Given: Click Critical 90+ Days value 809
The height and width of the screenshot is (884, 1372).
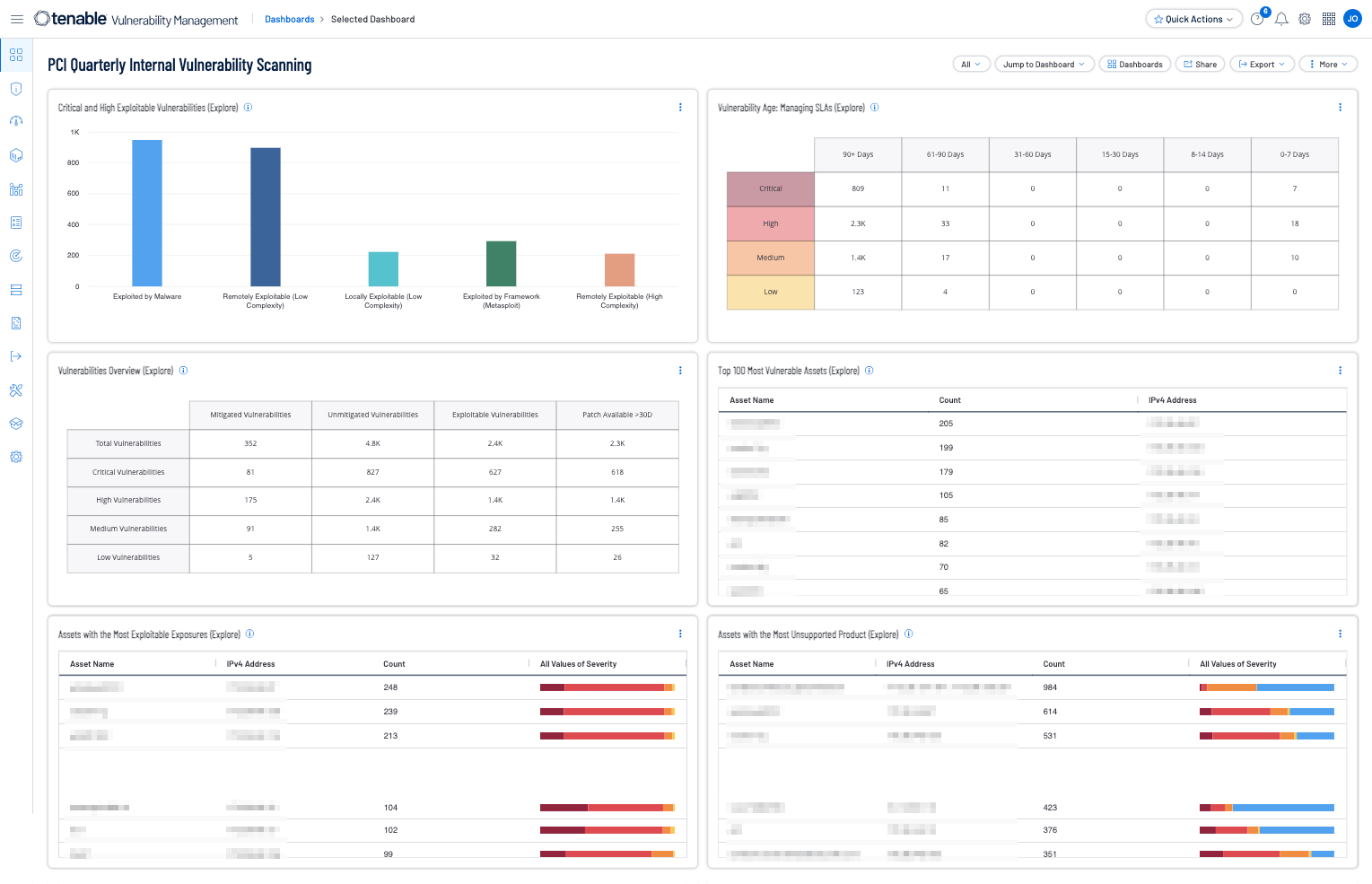Looking at the screenshot, I should 858,188.
